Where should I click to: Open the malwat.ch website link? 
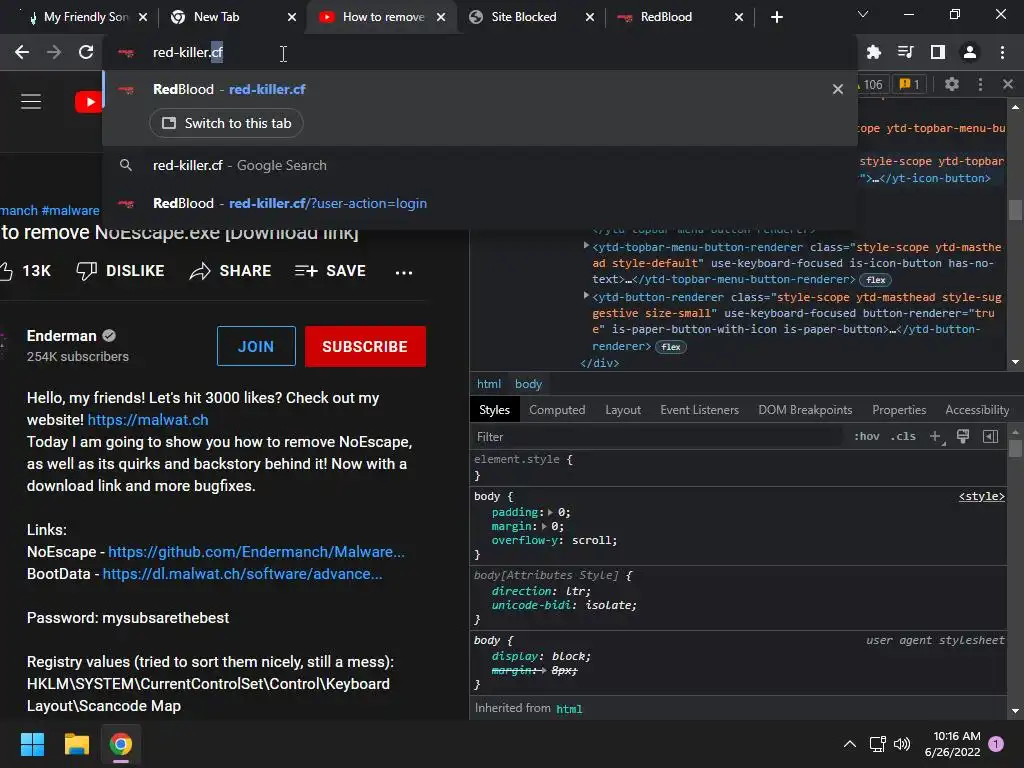(x=148, y=420)
